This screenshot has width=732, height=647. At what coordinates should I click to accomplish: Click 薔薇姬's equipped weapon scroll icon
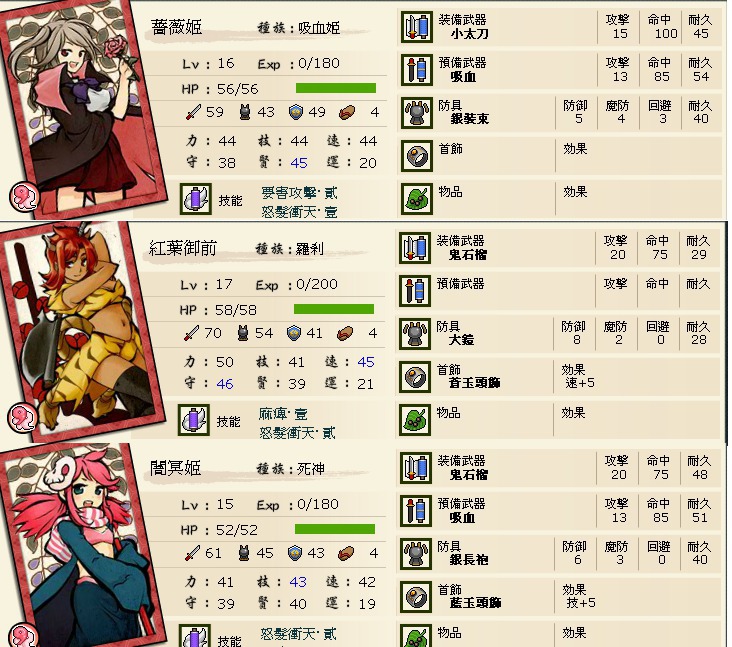pyautogui.click(x=416, y=27)
